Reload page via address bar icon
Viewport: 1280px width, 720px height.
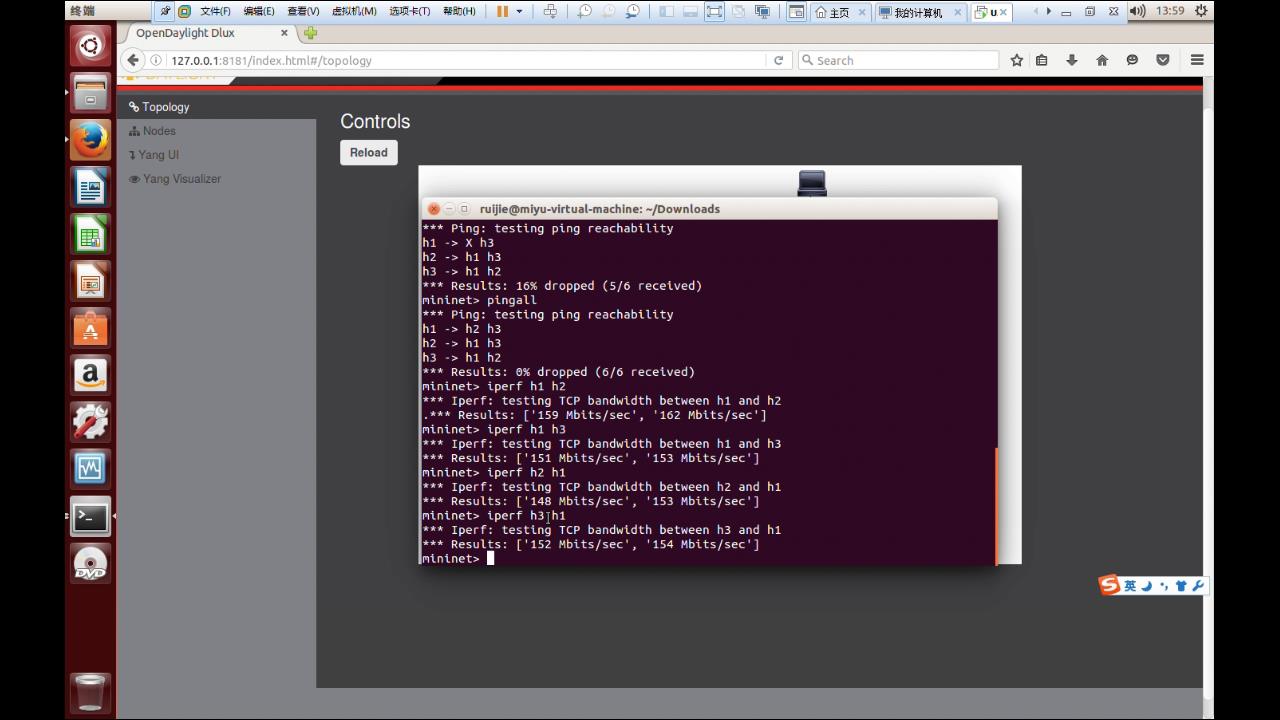[778, 60]
